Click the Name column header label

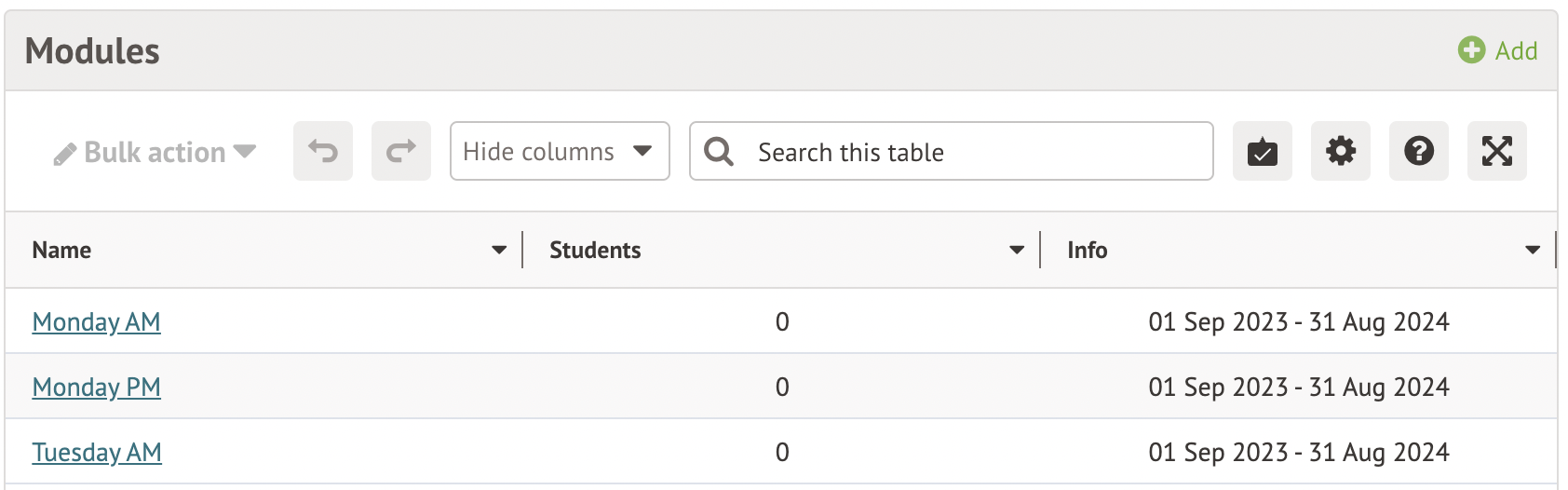pos(61,250)
